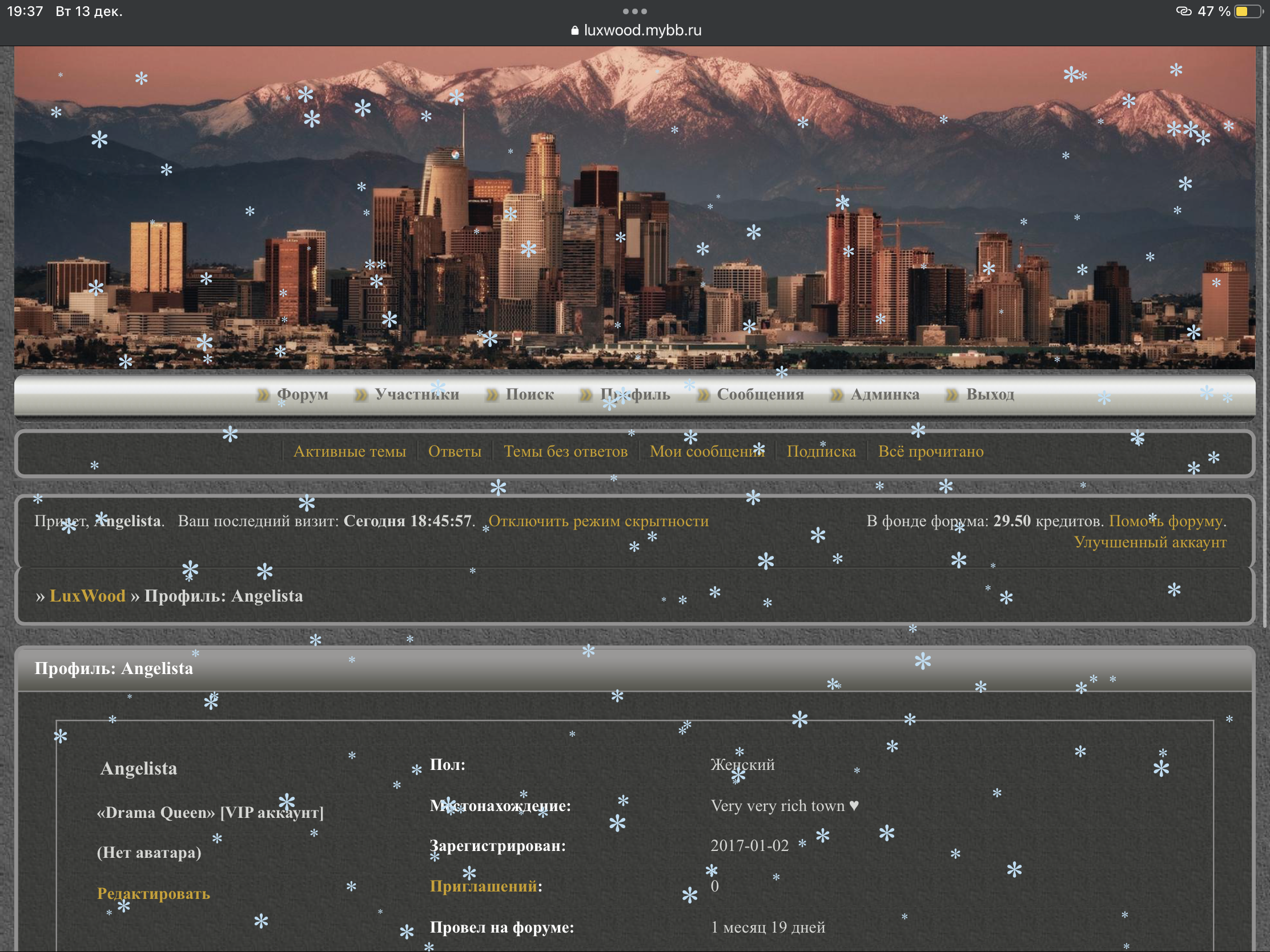This screenshot has width=1270, height=952.
Task: Click Помочь форуму link
Action: tap(1165, 521)
